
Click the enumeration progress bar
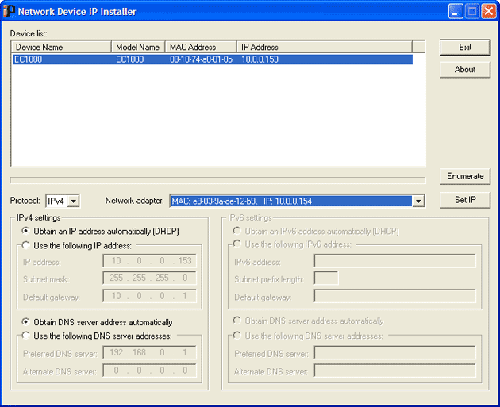coord(218,180)
